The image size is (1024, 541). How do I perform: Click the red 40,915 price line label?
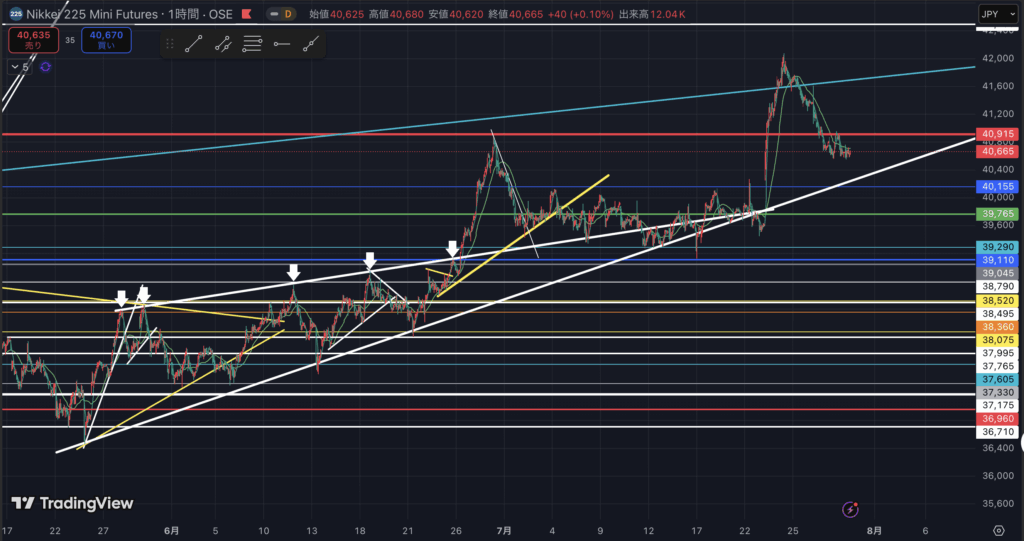point(997,134)
